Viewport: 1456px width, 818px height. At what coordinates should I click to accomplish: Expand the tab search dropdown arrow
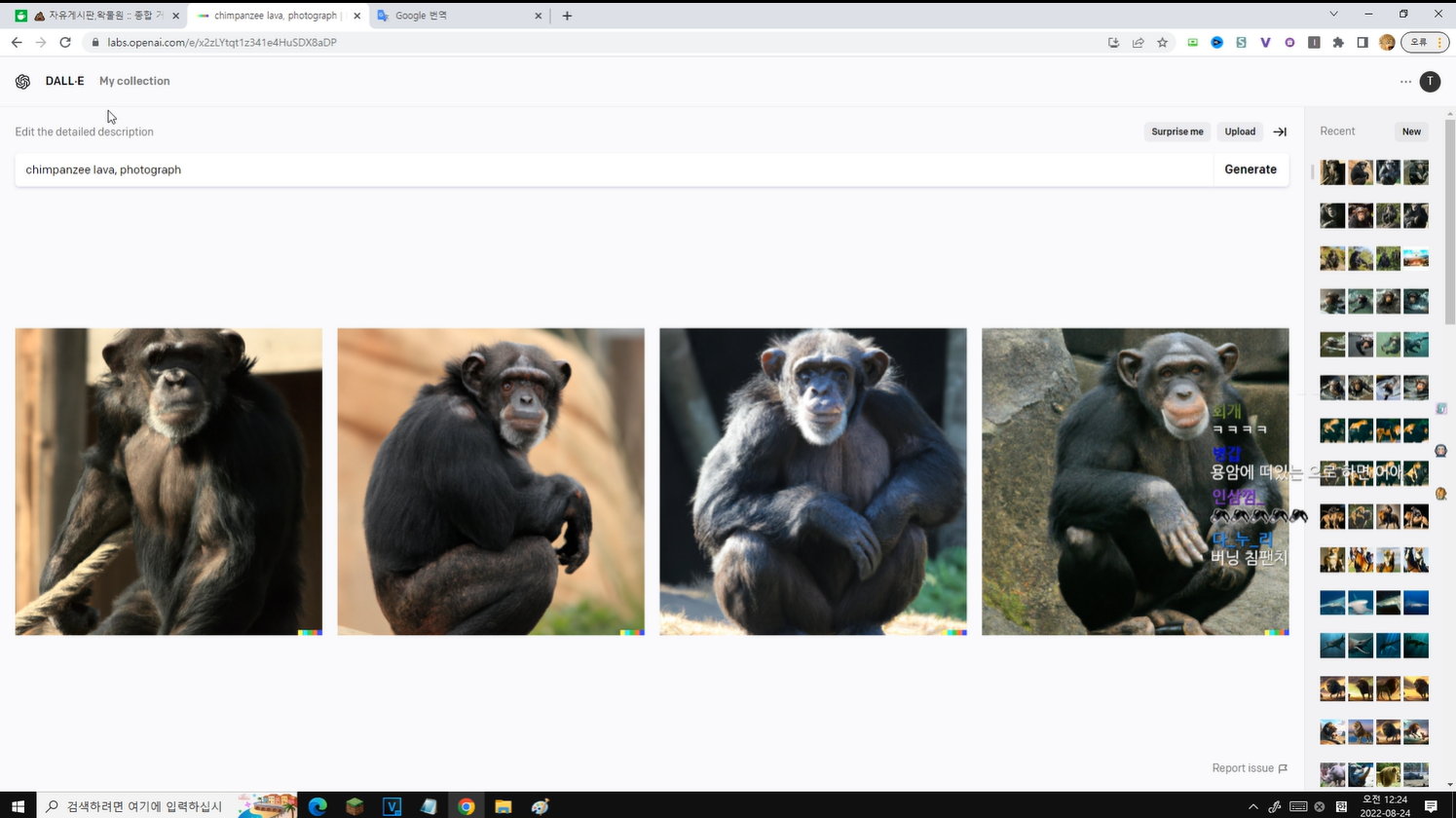[x=1333, y=15]
